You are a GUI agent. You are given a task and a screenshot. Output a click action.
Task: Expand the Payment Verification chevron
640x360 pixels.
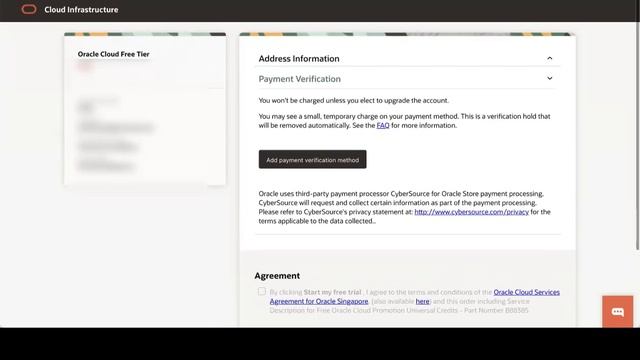(550, 78)
